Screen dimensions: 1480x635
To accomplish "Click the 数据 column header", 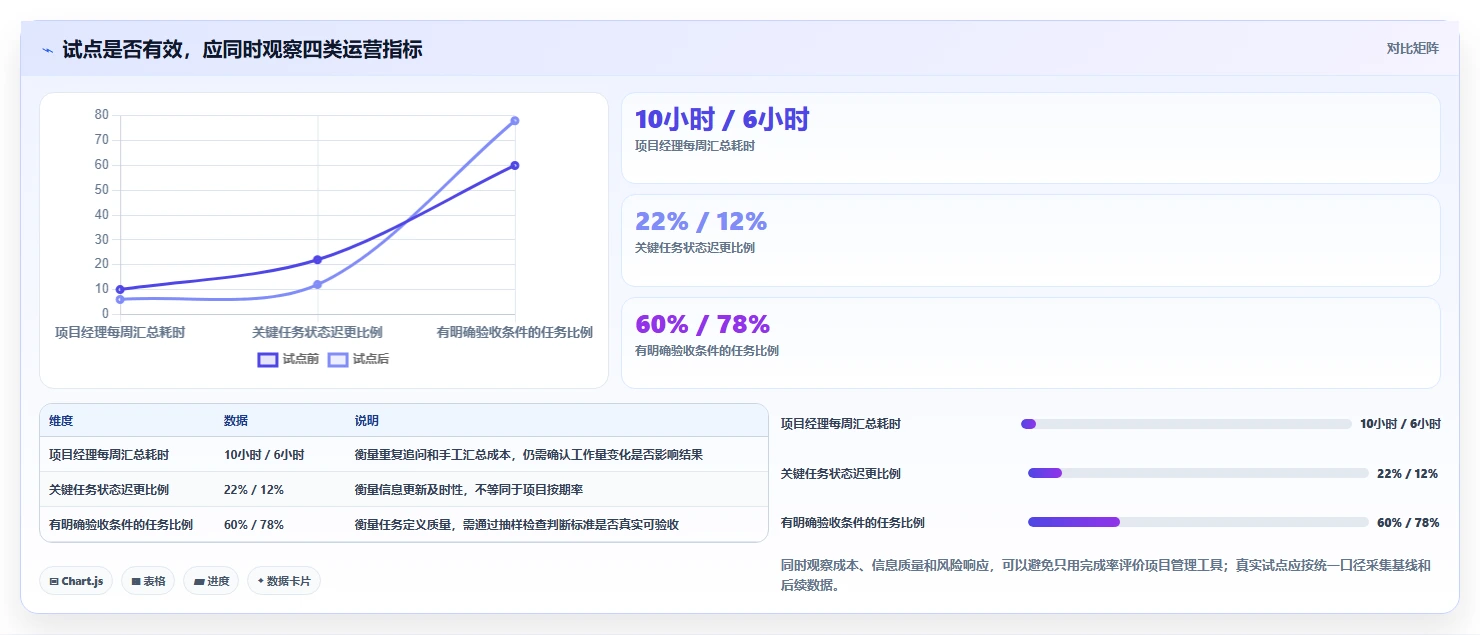I will pyautogui.click(x=236, y=421).
